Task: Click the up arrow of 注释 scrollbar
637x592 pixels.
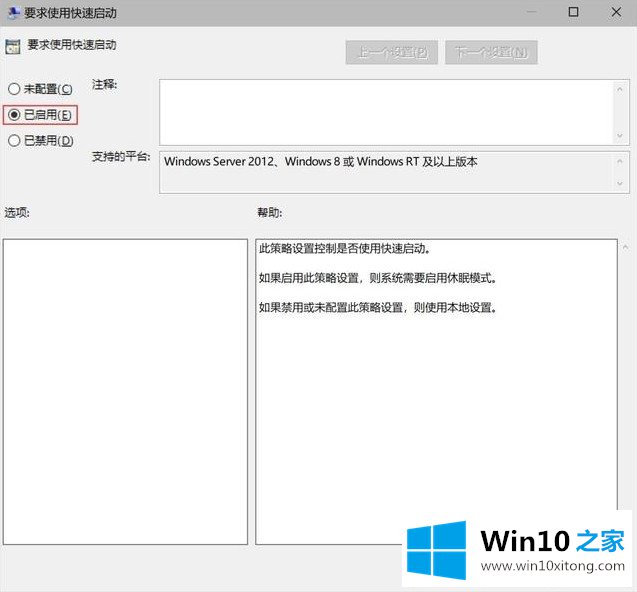Action: pyautogui.click(x=620, y=89)
